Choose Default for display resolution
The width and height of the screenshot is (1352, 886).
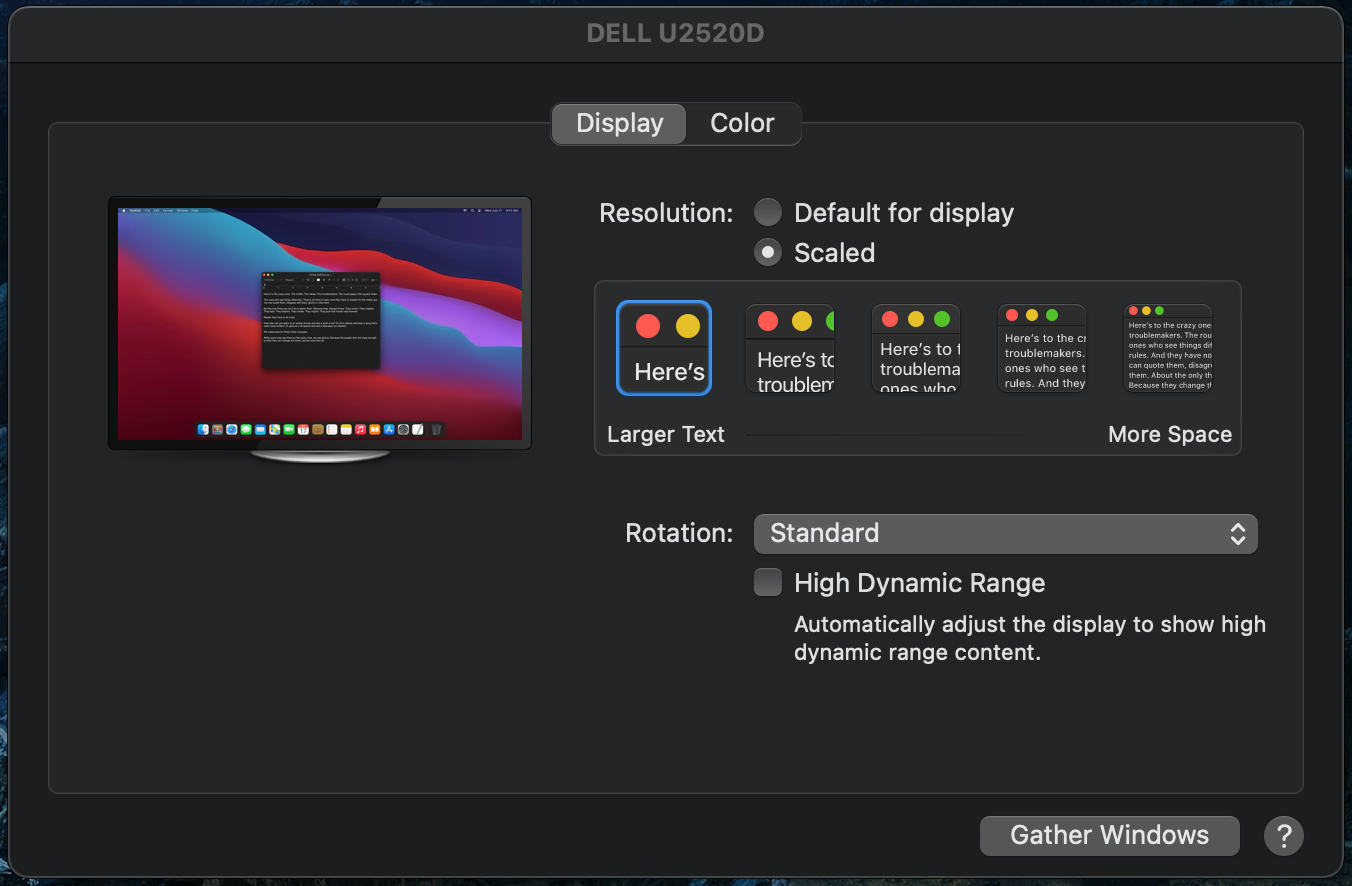click(x=767, y=212)
